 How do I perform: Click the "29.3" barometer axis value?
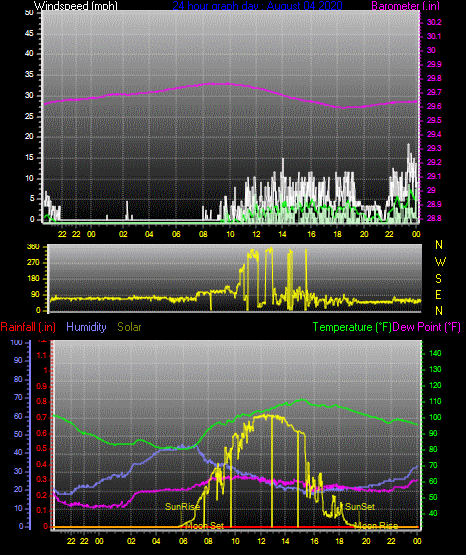point(434,148)
